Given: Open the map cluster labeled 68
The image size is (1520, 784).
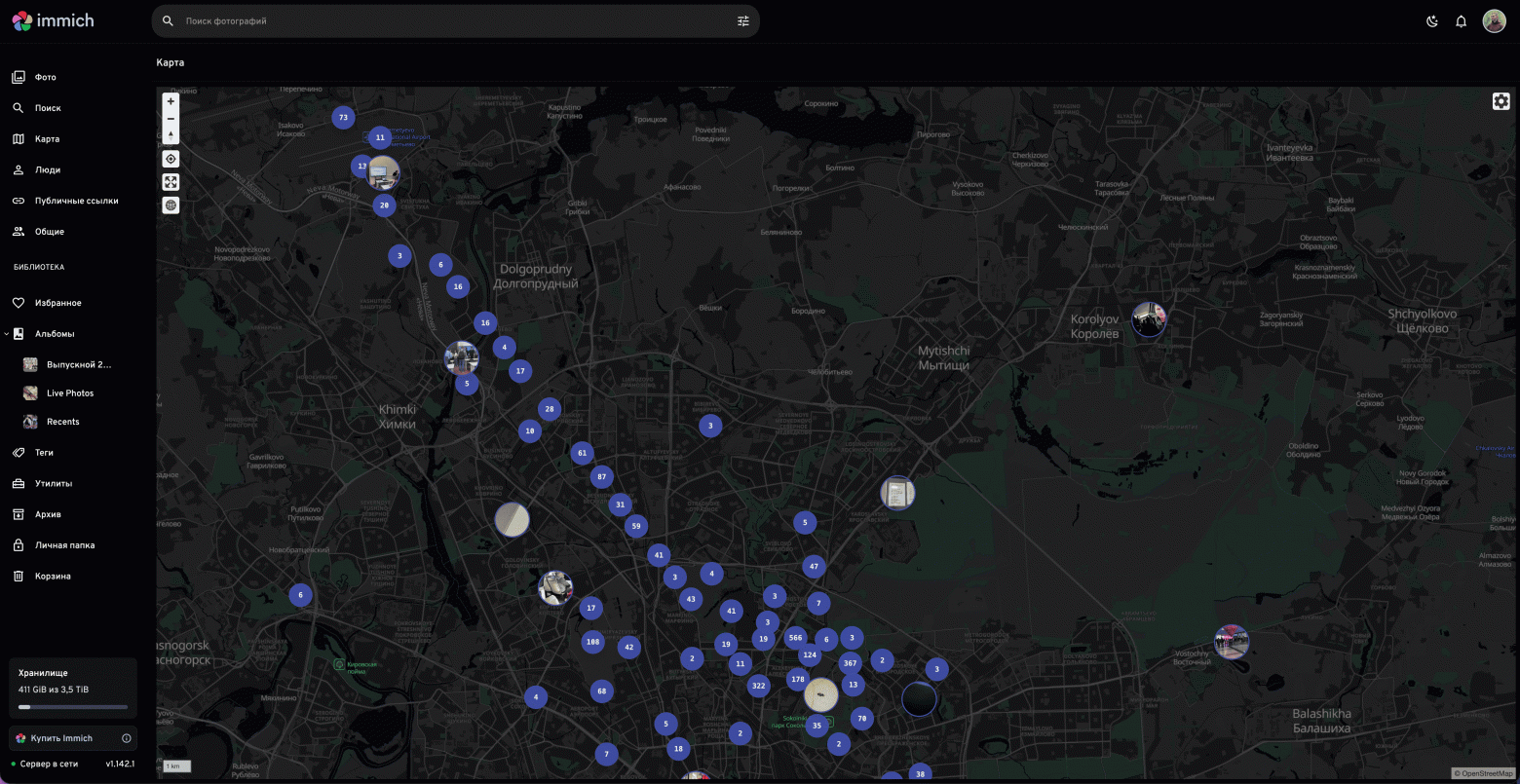Looking at the screenshot, I should [x=602, y=691].
